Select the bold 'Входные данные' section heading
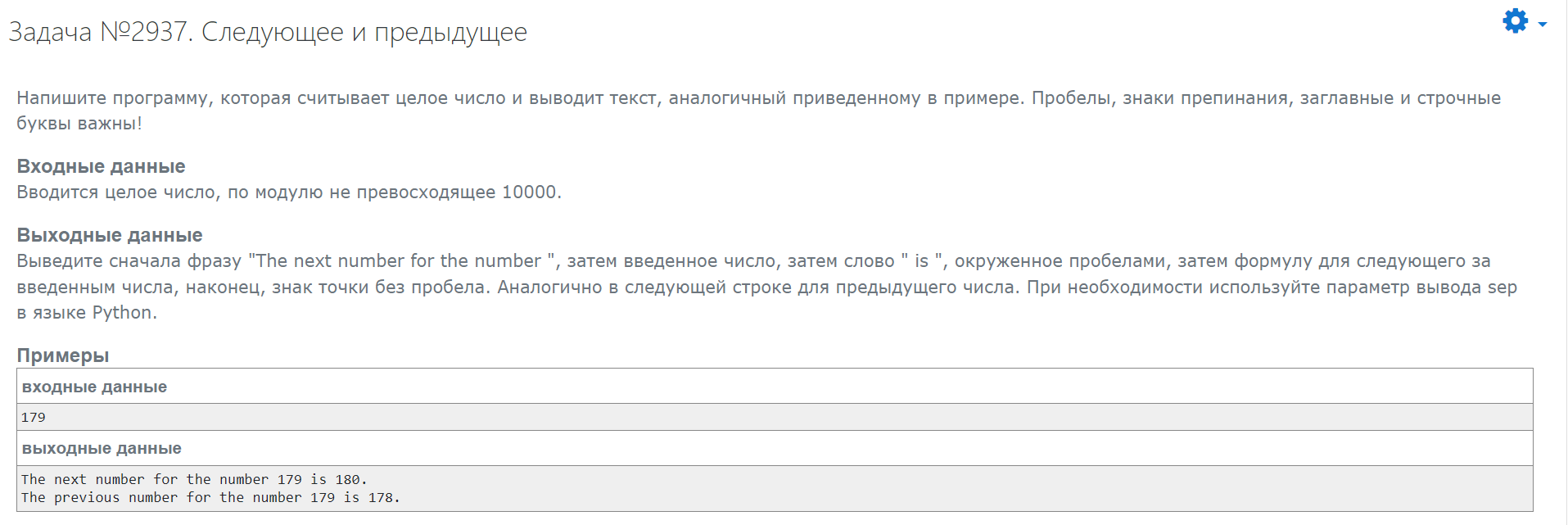The height and width of the screenshot is (525, 1568). [x=101, y=166]
